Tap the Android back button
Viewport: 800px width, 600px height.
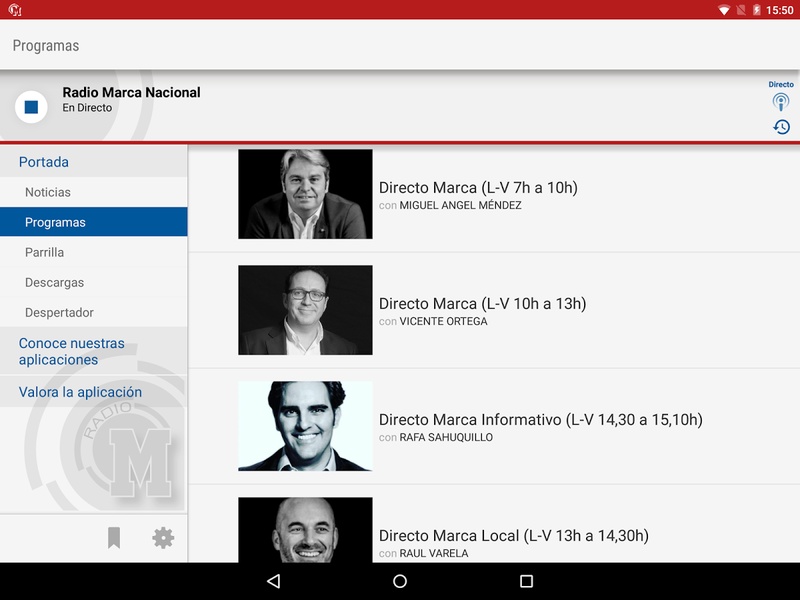pos(273,581)
